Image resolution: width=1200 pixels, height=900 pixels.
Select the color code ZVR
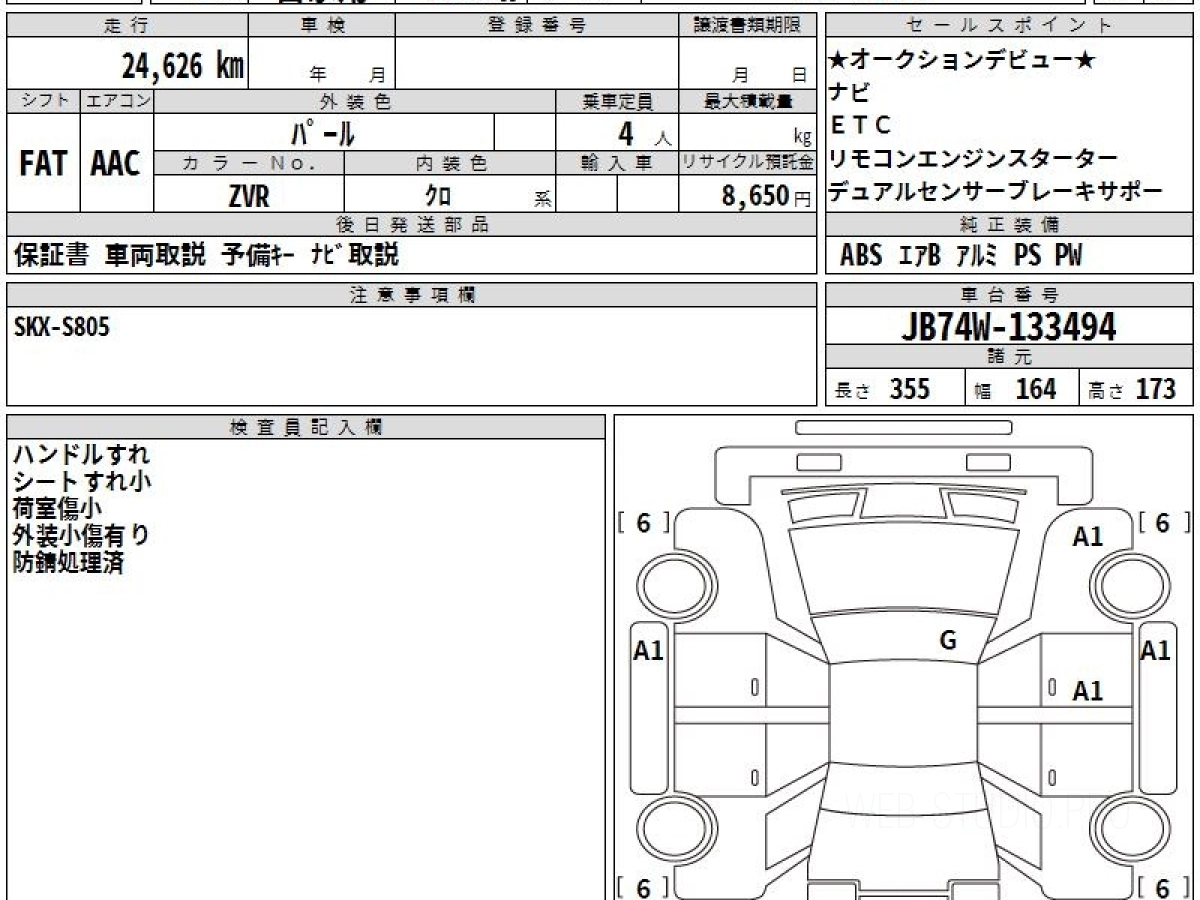point(249,197)
